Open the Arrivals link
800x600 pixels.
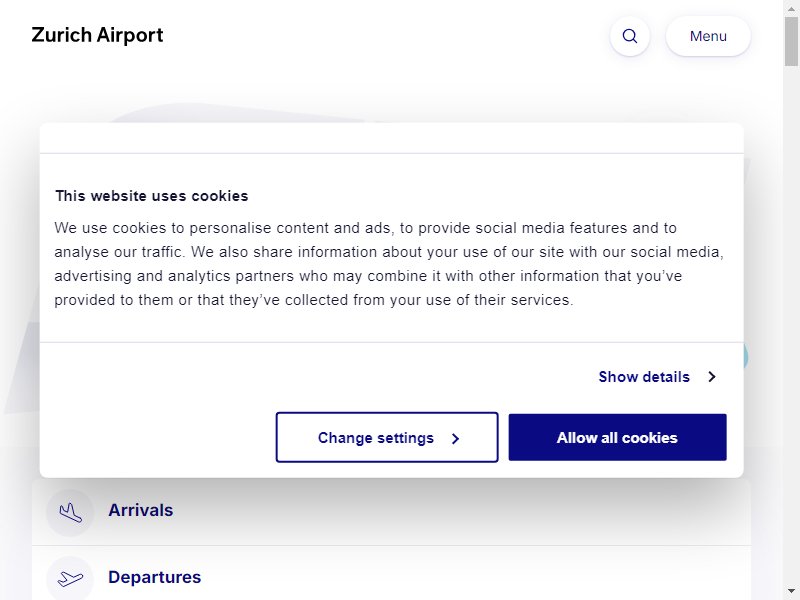click(x=141, y=510)
